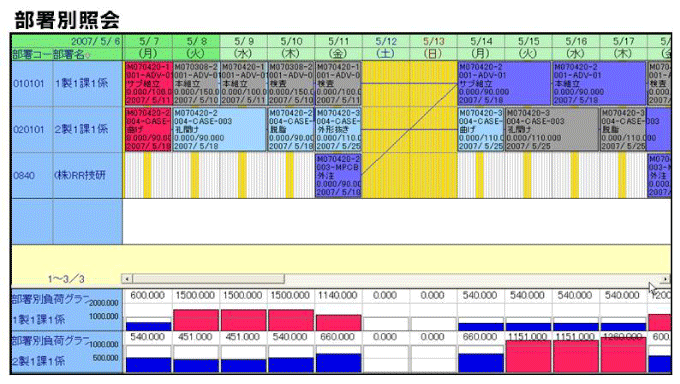Screen dimensions: 680x384
Task: Click load value 1500.000 under 5/8
Action: [195, 295]
